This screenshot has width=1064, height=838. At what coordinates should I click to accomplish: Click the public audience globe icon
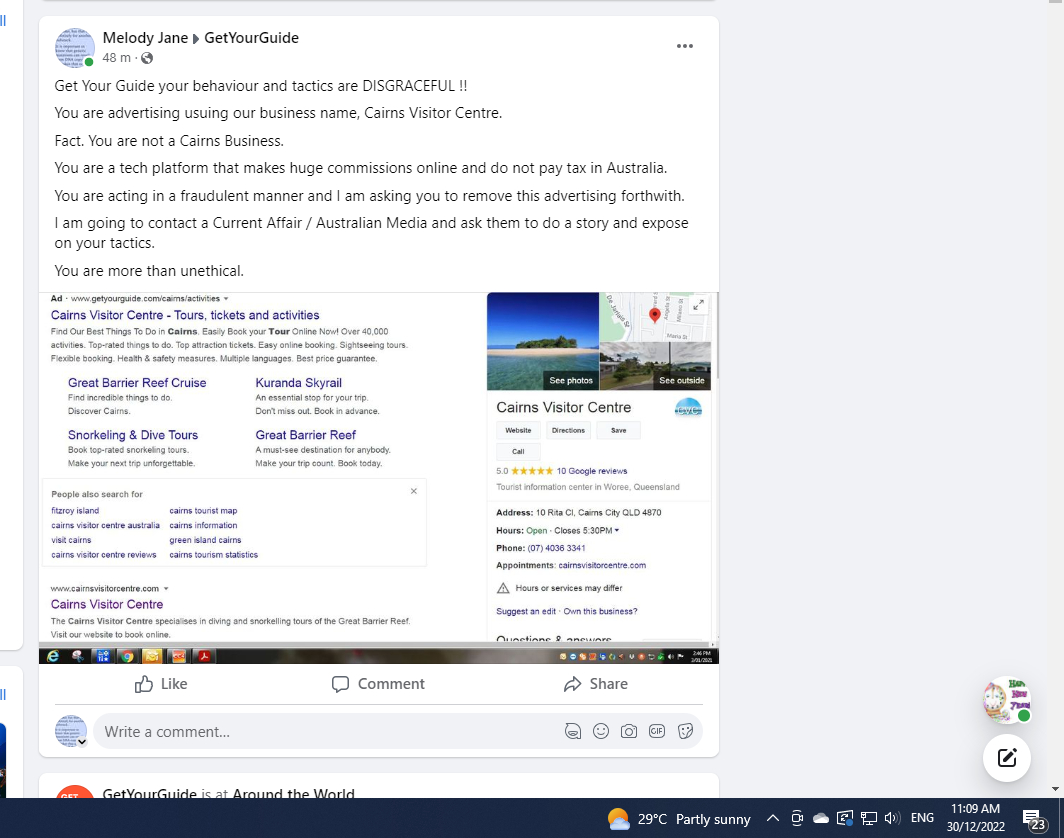(x=146, y=58)
